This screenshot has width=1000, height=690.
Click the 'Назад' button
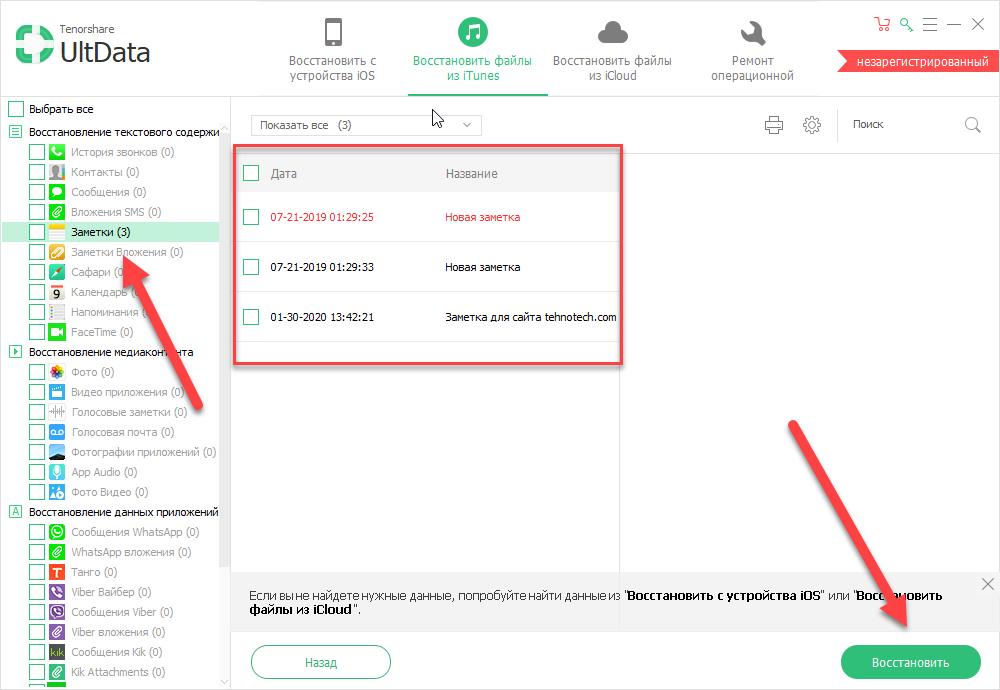321,663
